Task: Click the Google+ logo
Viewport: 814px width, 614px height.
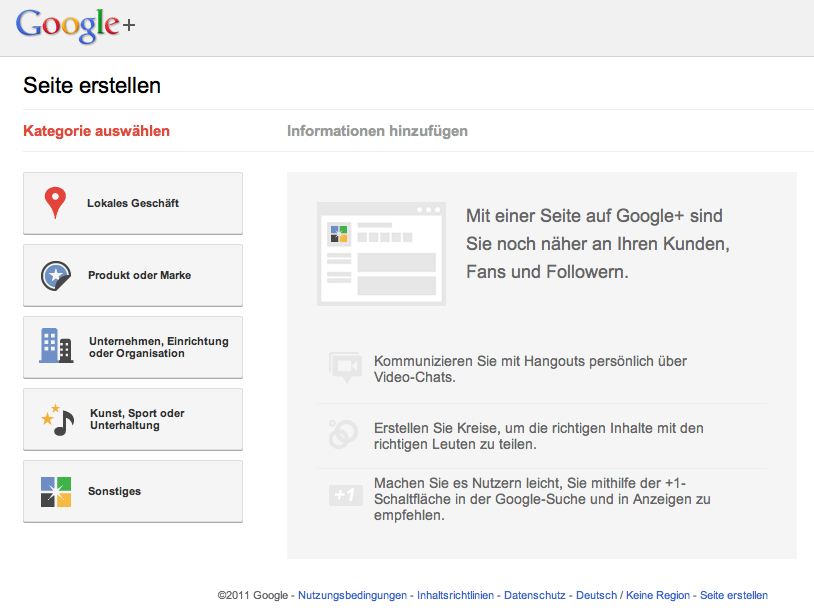Action: click(76, 25)
